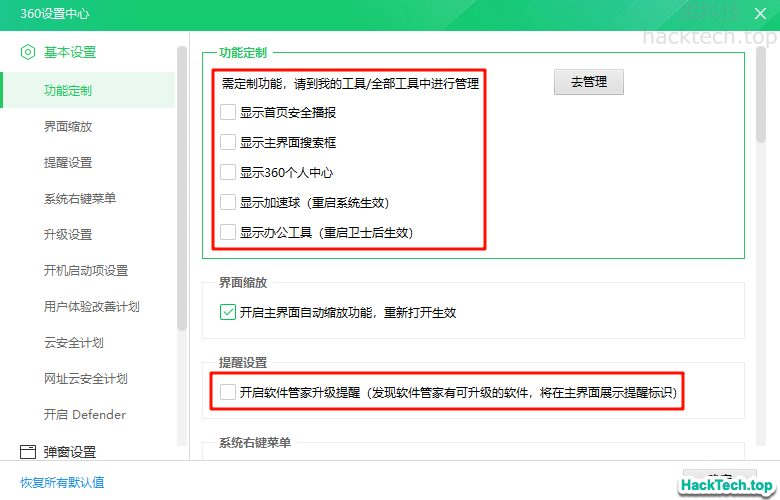Click the 去管理 button
This screenshot has height=500, width=780.
[589, 82]
